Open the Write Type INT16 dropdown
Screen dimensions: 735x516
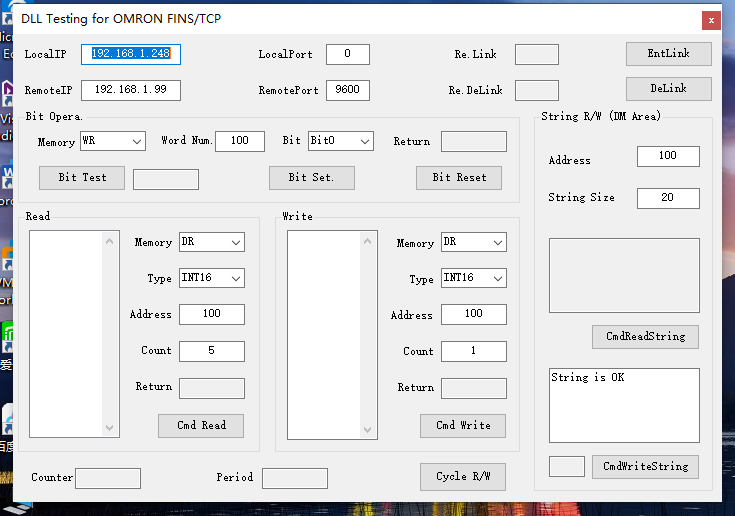coord(474,278)
